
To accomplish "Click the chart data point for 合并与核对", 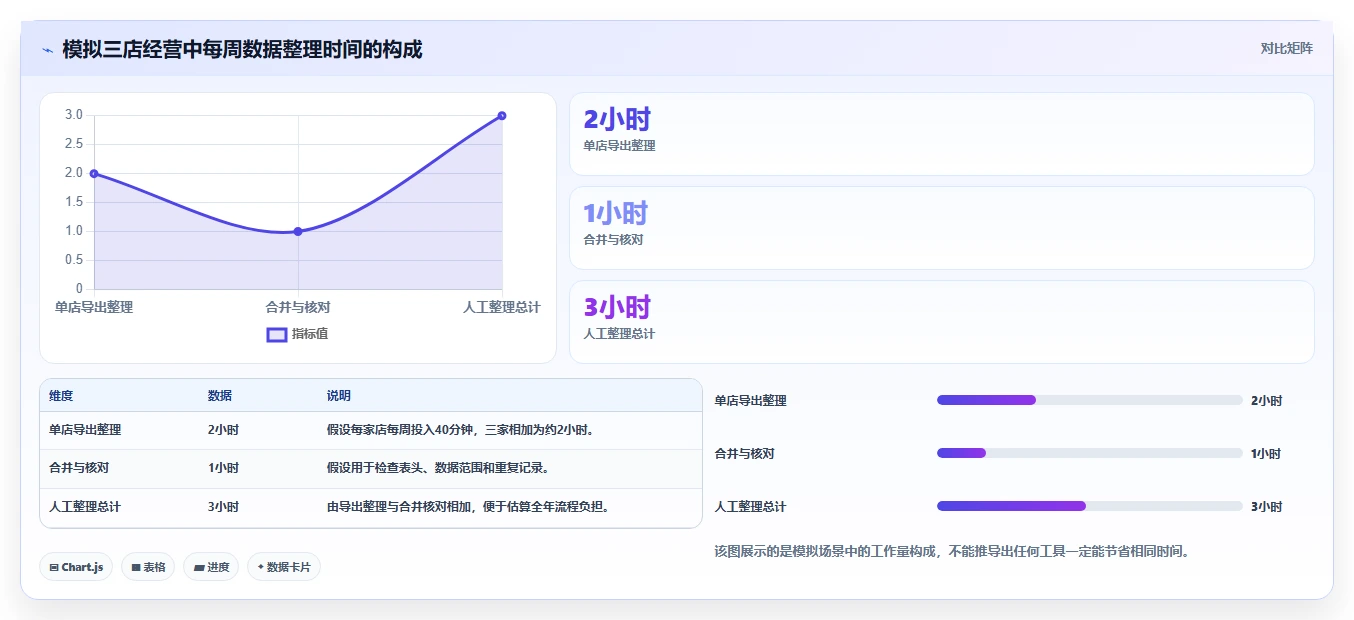I will coord(298,231).
